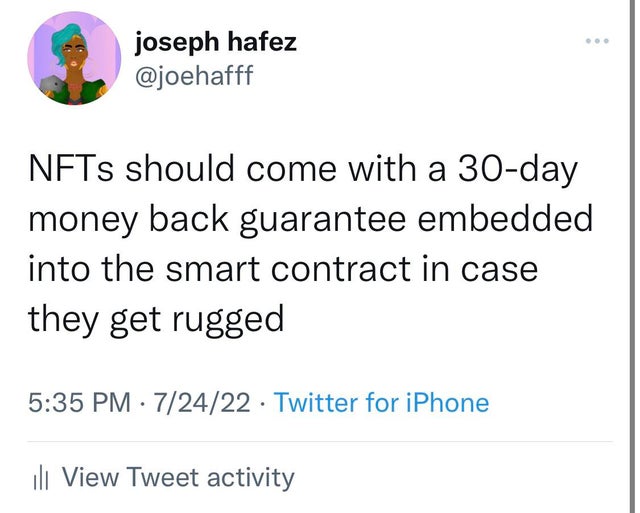Screen dimensions: 640x513
Task: Click the Twitter for iPhone source link
Action: [381, 403]
